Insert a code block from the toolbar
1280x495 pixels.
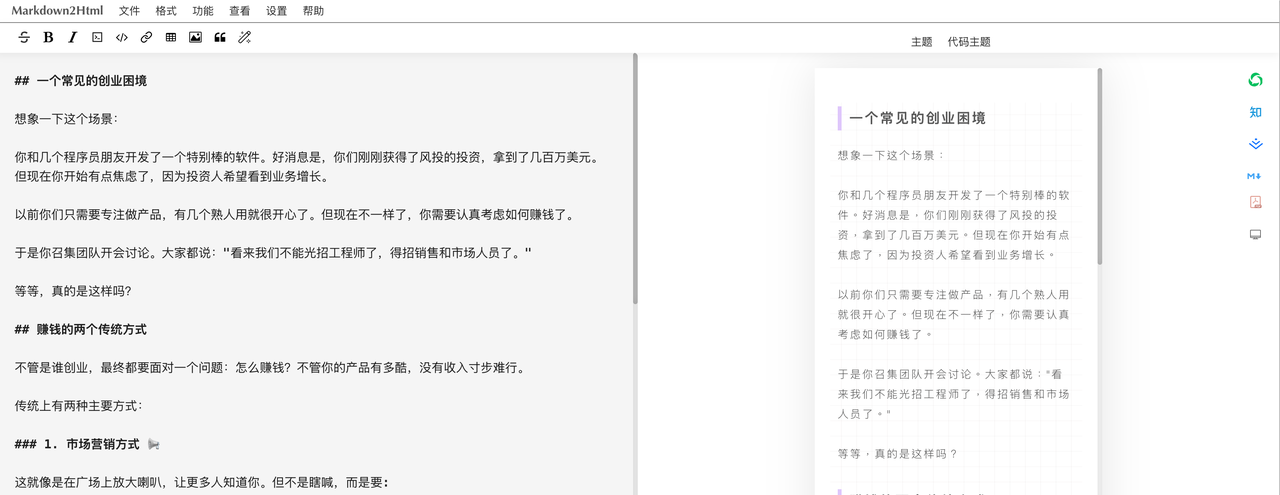(x=97, y=37)
